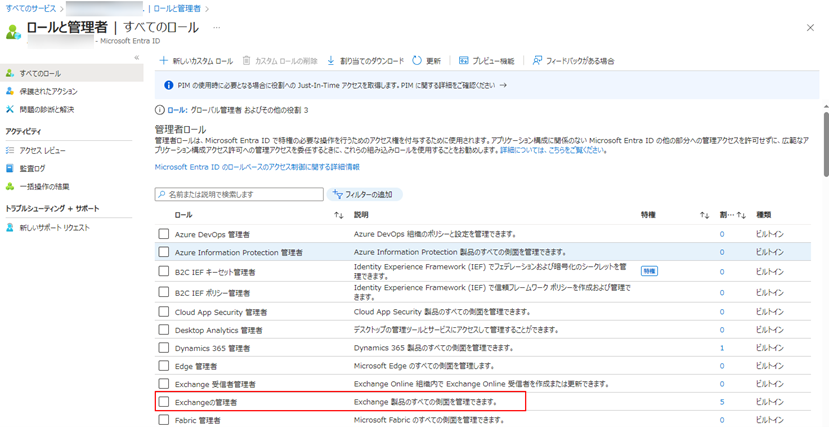The height and width of the screenshot is (427, 829).
Task: Click 割り当てのダウンロード button
Action: pos(365,61)
